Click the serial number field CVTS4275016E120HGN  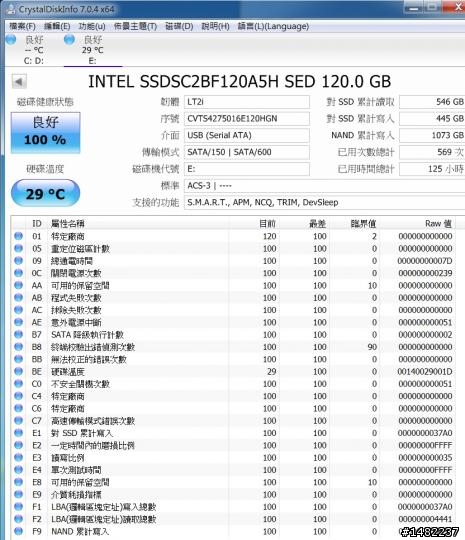tap(247, 119)
